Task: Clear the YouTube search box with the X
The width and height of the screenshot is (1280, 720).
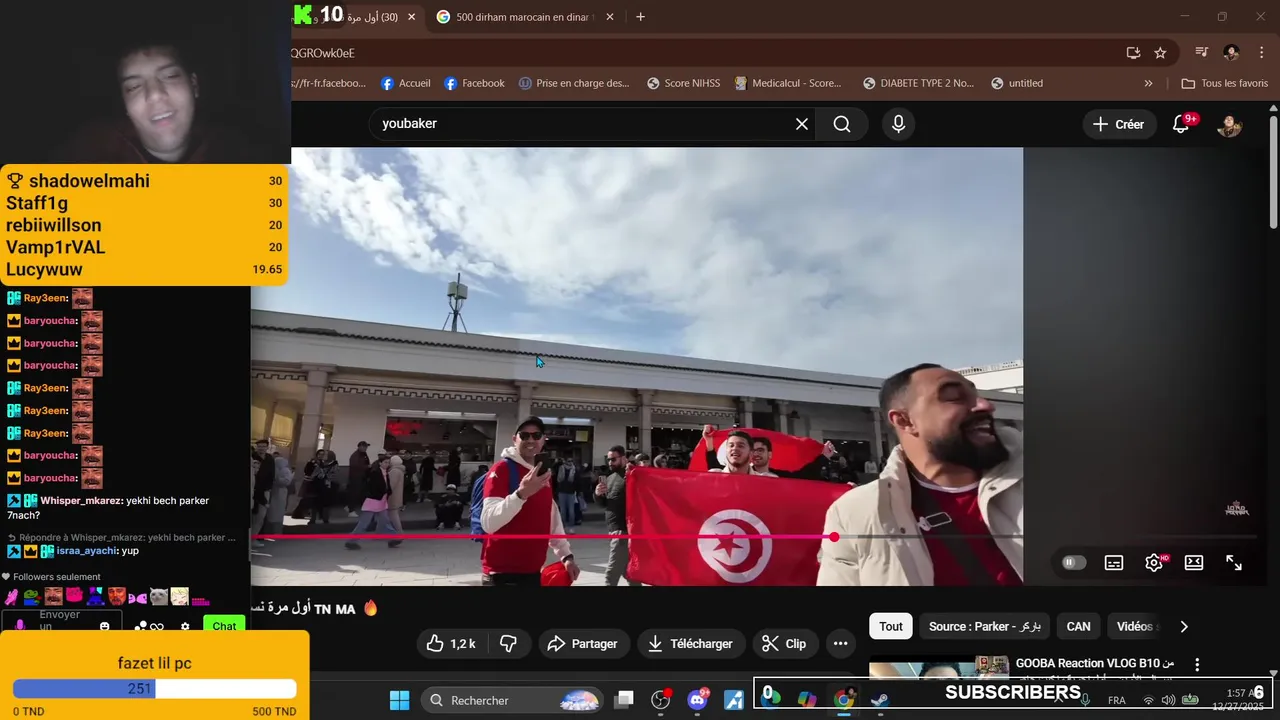Action: click(802, 124)
